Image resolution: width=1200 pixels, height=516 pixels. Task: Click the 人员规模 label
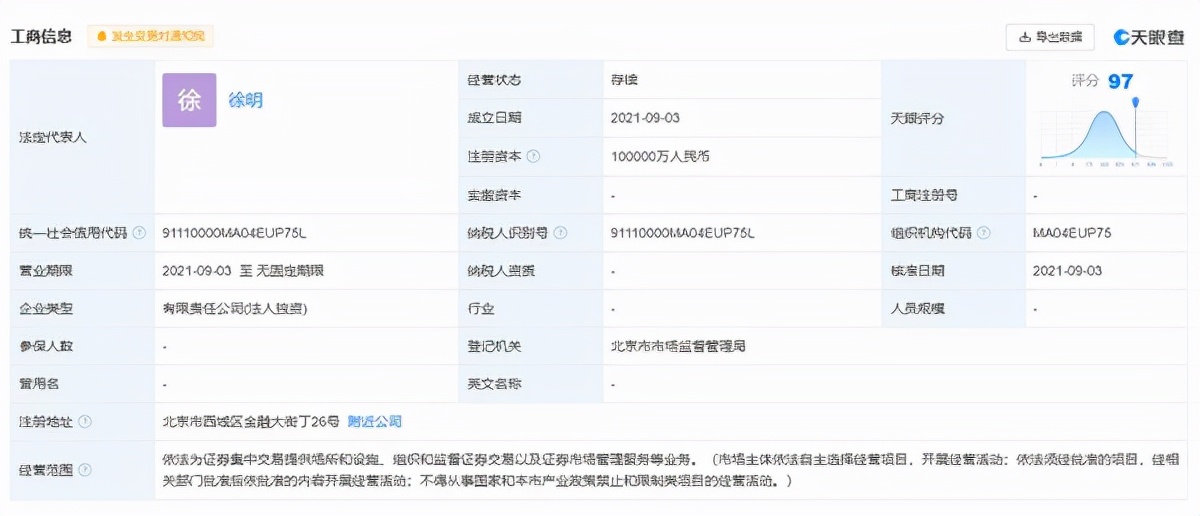[x=917, y=309]
